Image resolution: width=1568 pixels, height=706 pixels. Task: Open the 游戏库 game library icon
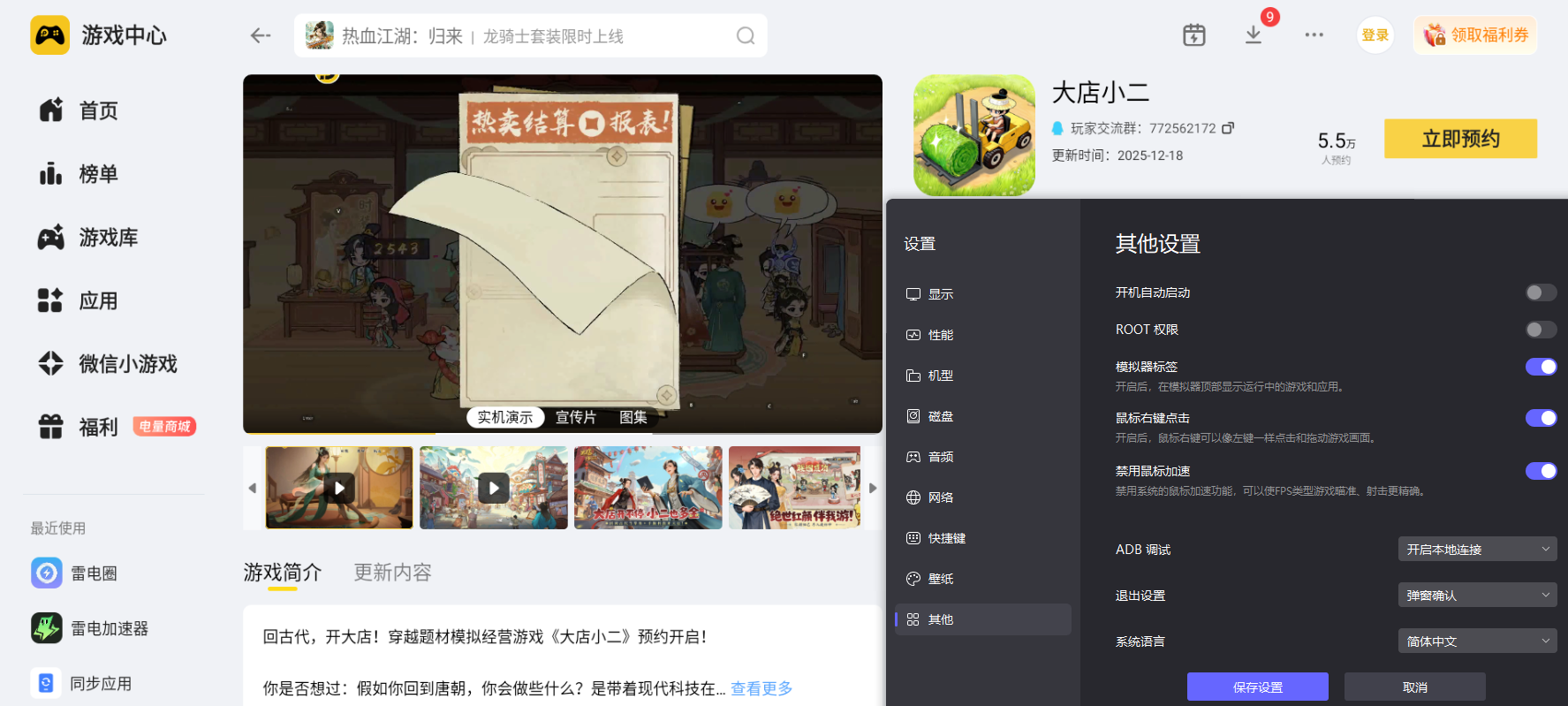(51, 238)
